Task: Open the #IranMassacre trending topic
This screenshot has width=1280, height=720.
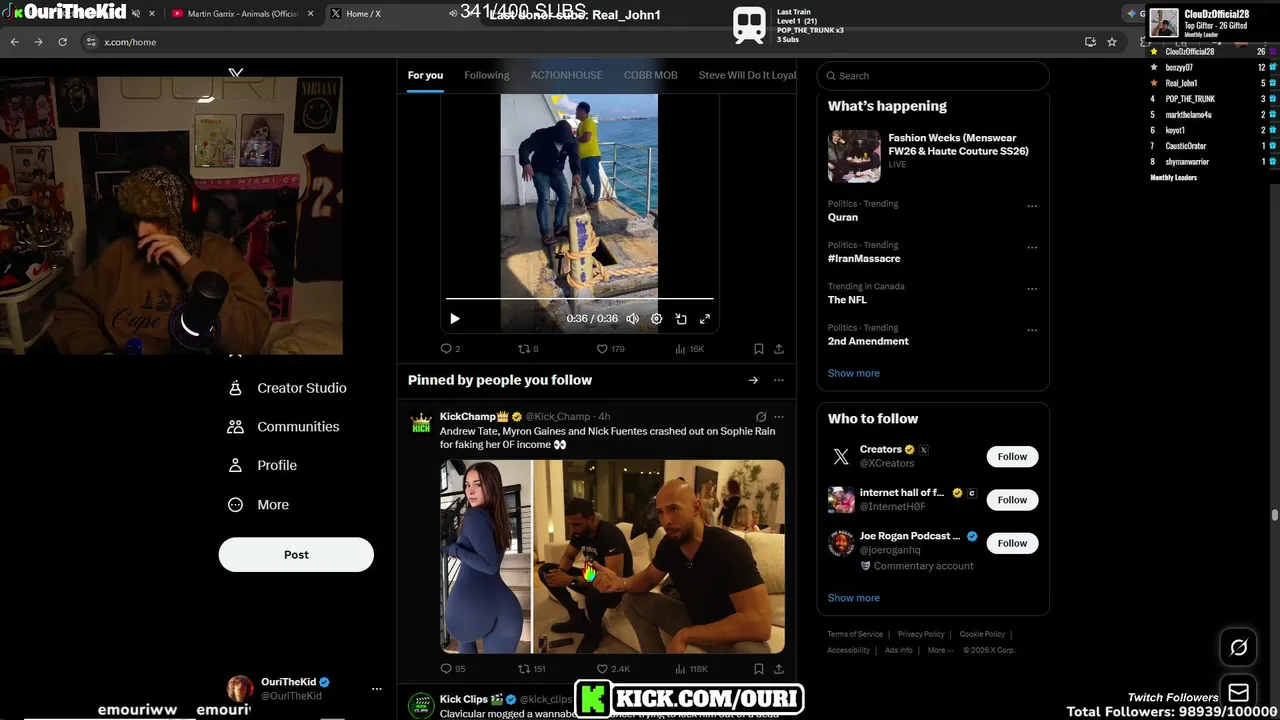Action: (864, 258)
